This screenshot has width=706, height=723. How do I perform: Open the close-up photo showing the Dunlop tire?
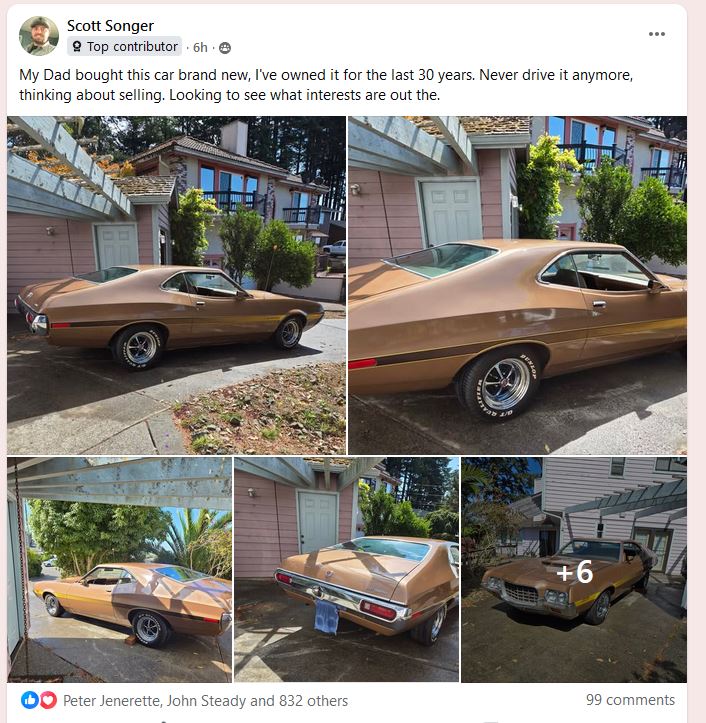(x=517, y=285)
